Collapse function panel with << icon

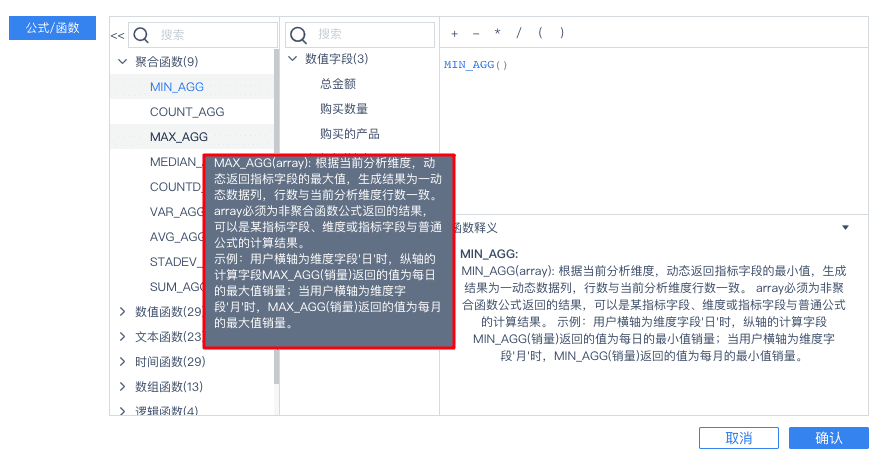[x=117, y=35]
